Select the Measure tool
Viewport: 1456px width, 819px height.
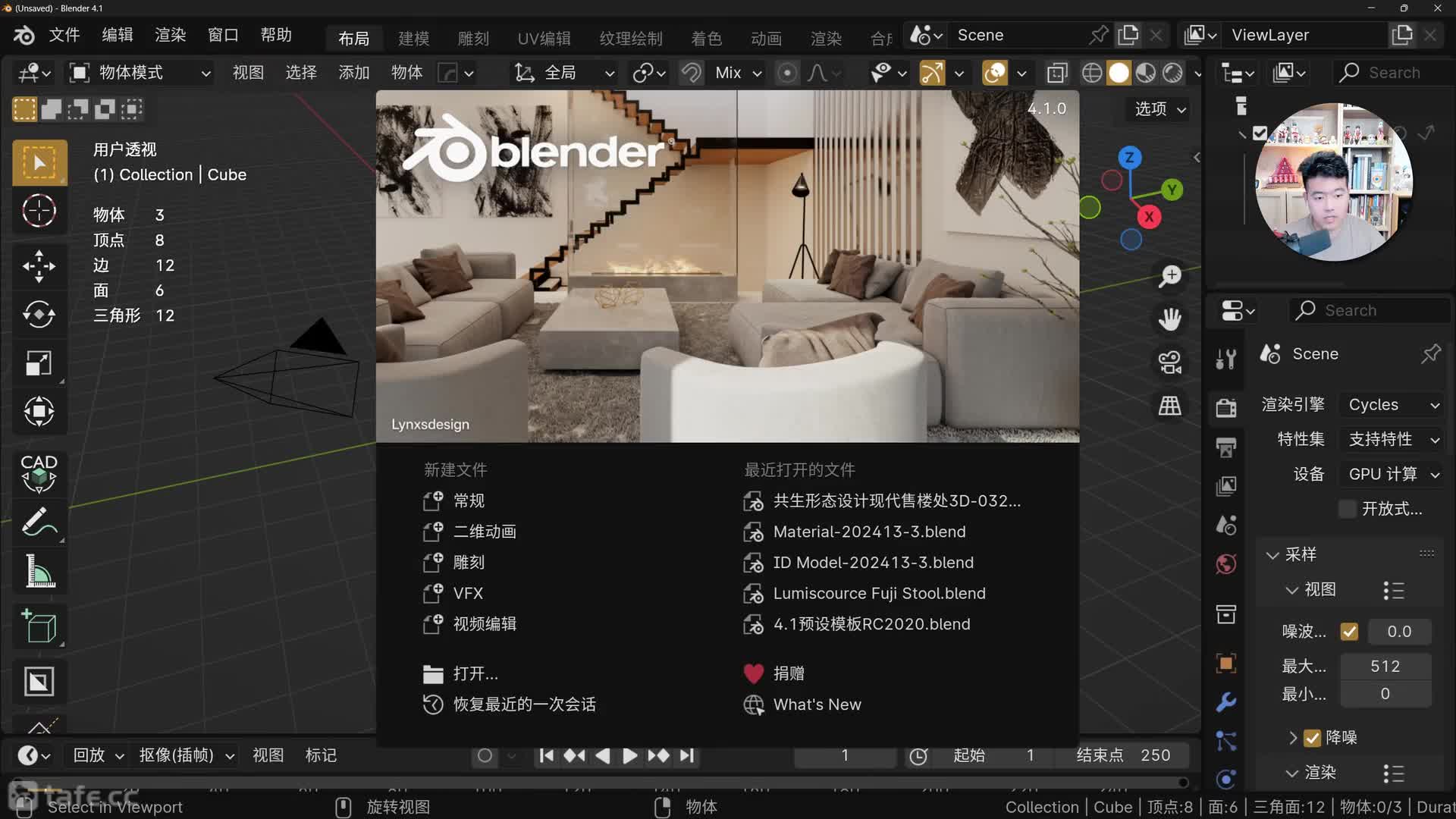pyautogui.click(x=39, y=570)
